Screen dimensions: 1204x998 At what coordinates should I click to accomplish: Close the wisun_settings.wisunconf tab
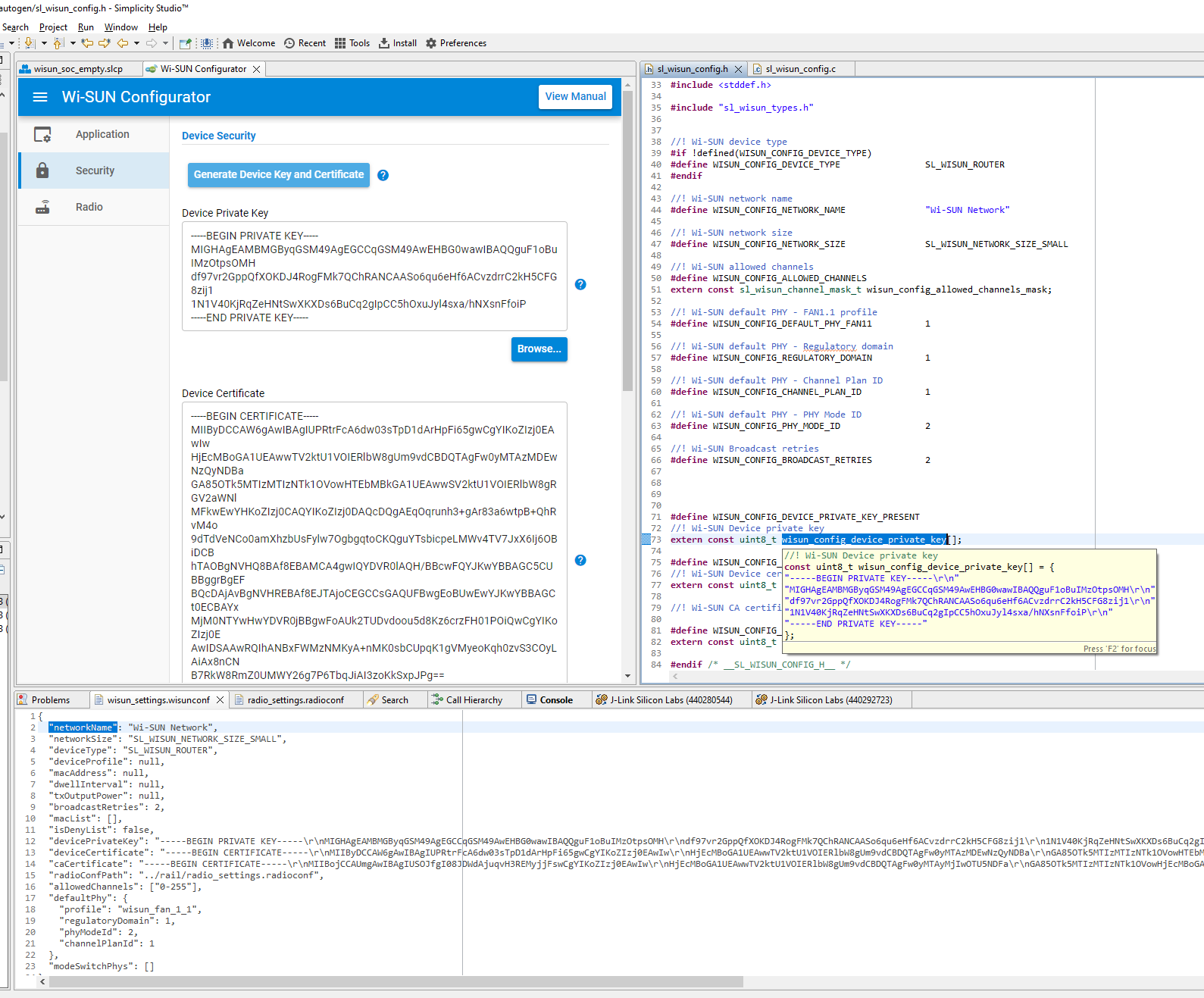[x=220, y=700]
